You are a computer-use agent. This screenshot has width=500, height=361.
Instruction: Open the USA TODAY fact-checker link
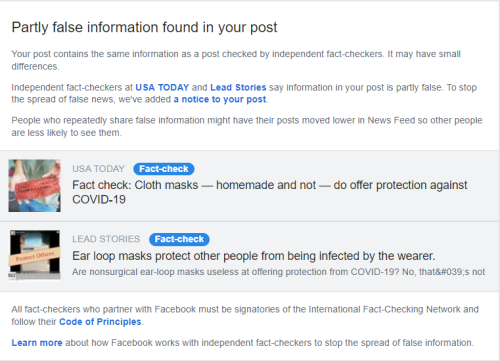tap(162, 87)
